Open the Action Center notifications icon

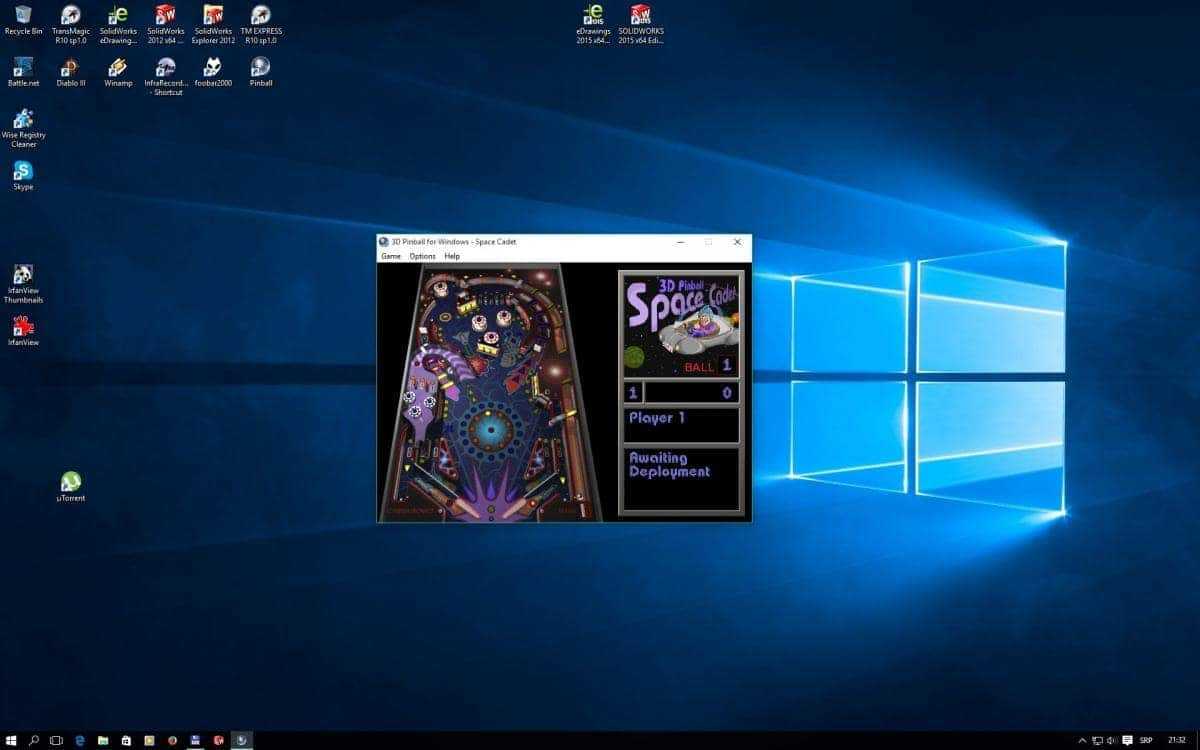(1125, 740)
